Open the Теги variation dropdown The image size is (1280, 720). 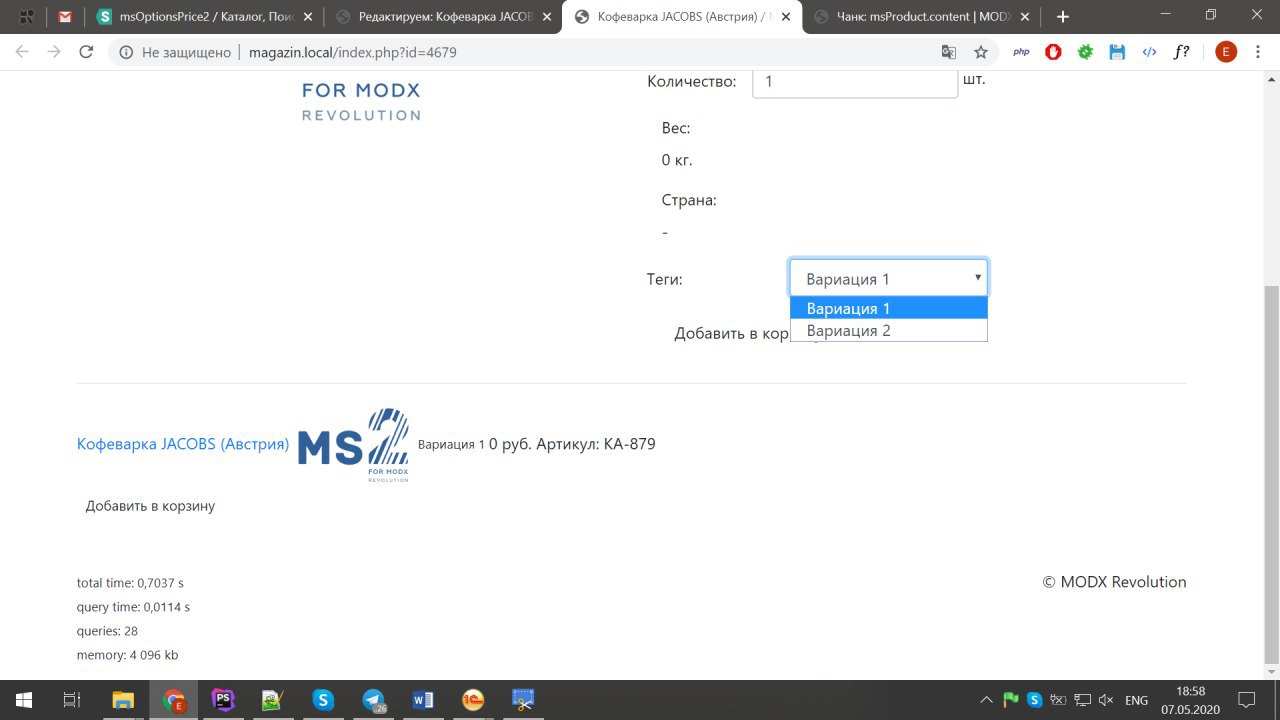click(x=888, y=278)
